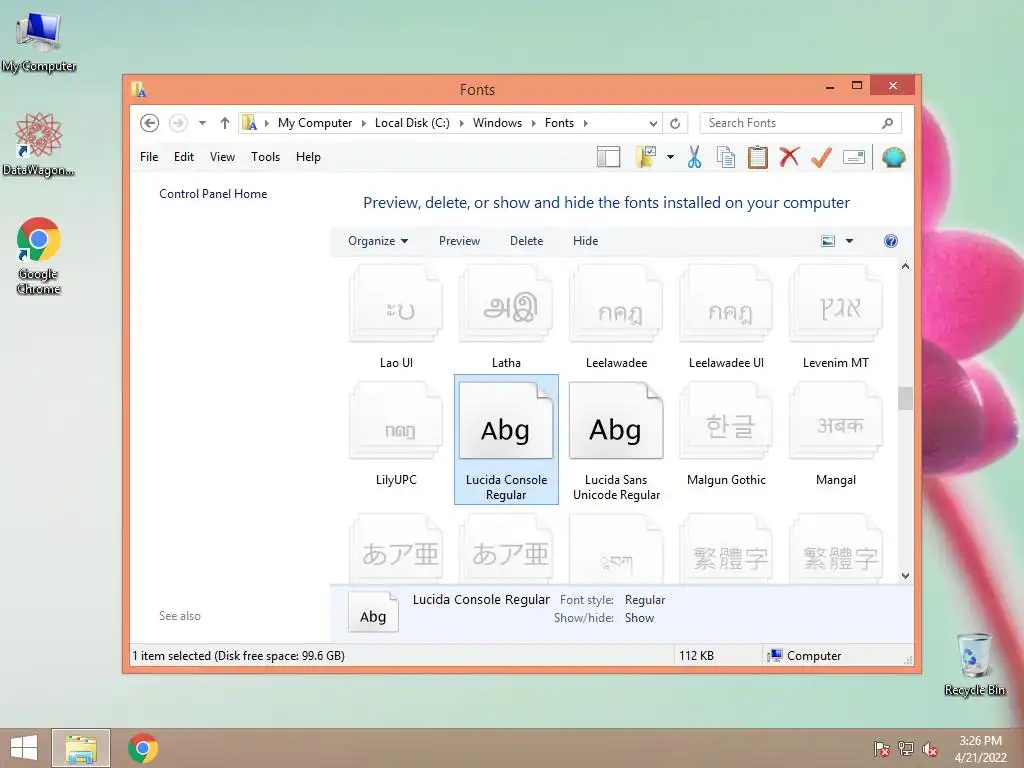Select the Latha font

pyautogui.click(x=506, y=317)
